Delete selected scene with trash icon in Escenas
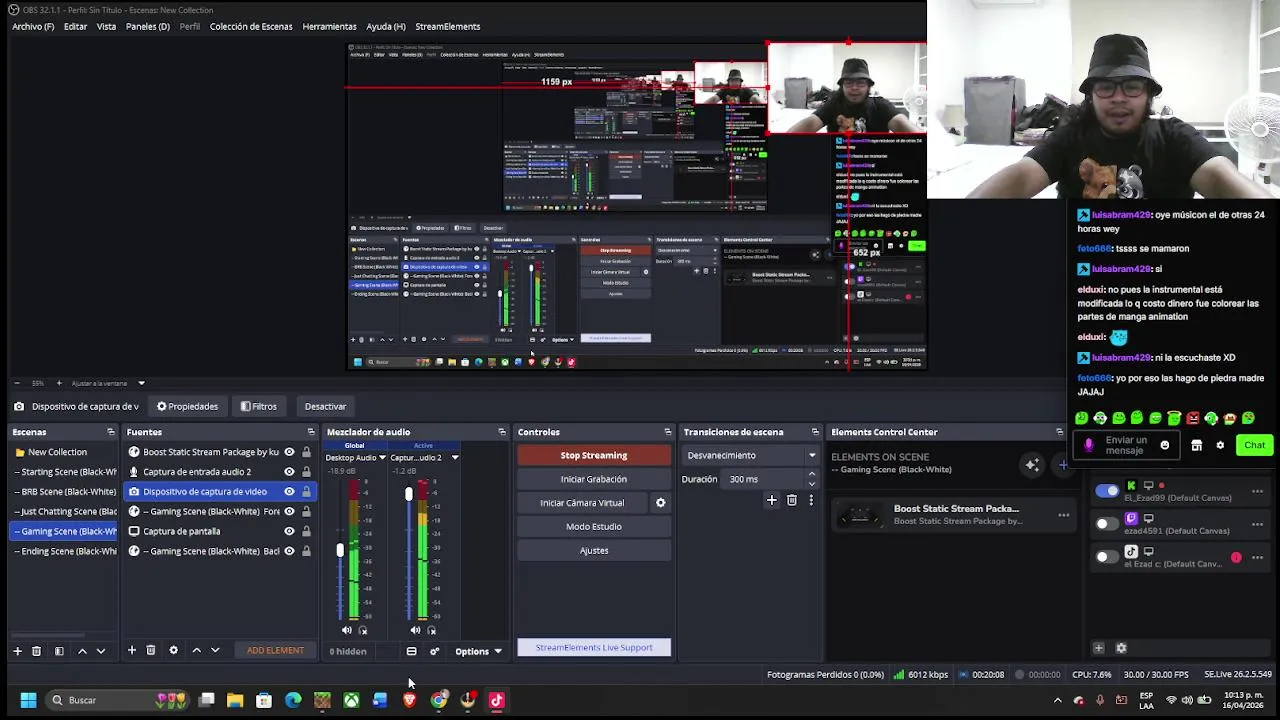 36,651
